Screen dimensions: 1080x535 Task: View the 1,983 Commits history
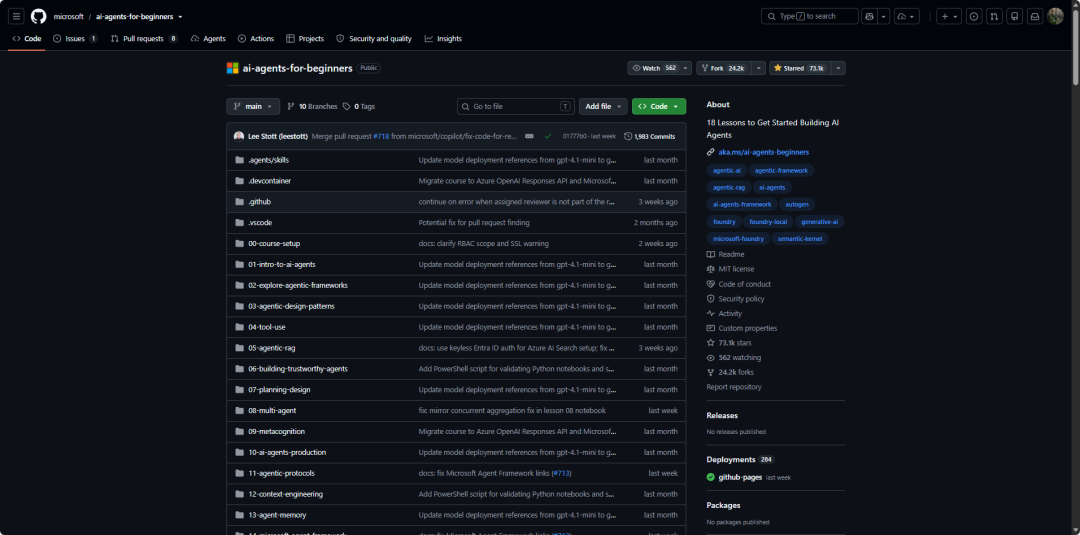[650, 136]
